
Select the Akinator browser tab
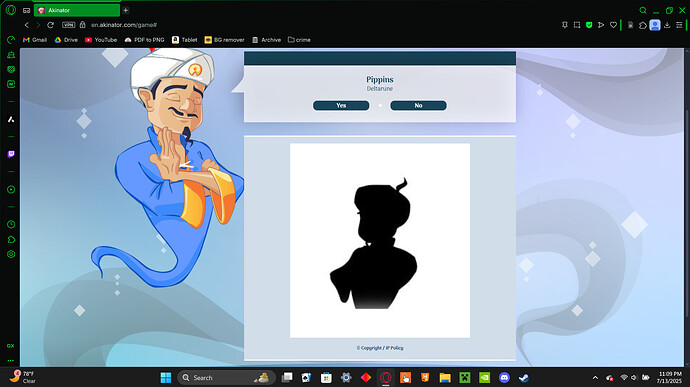click(x=77, y=10)
